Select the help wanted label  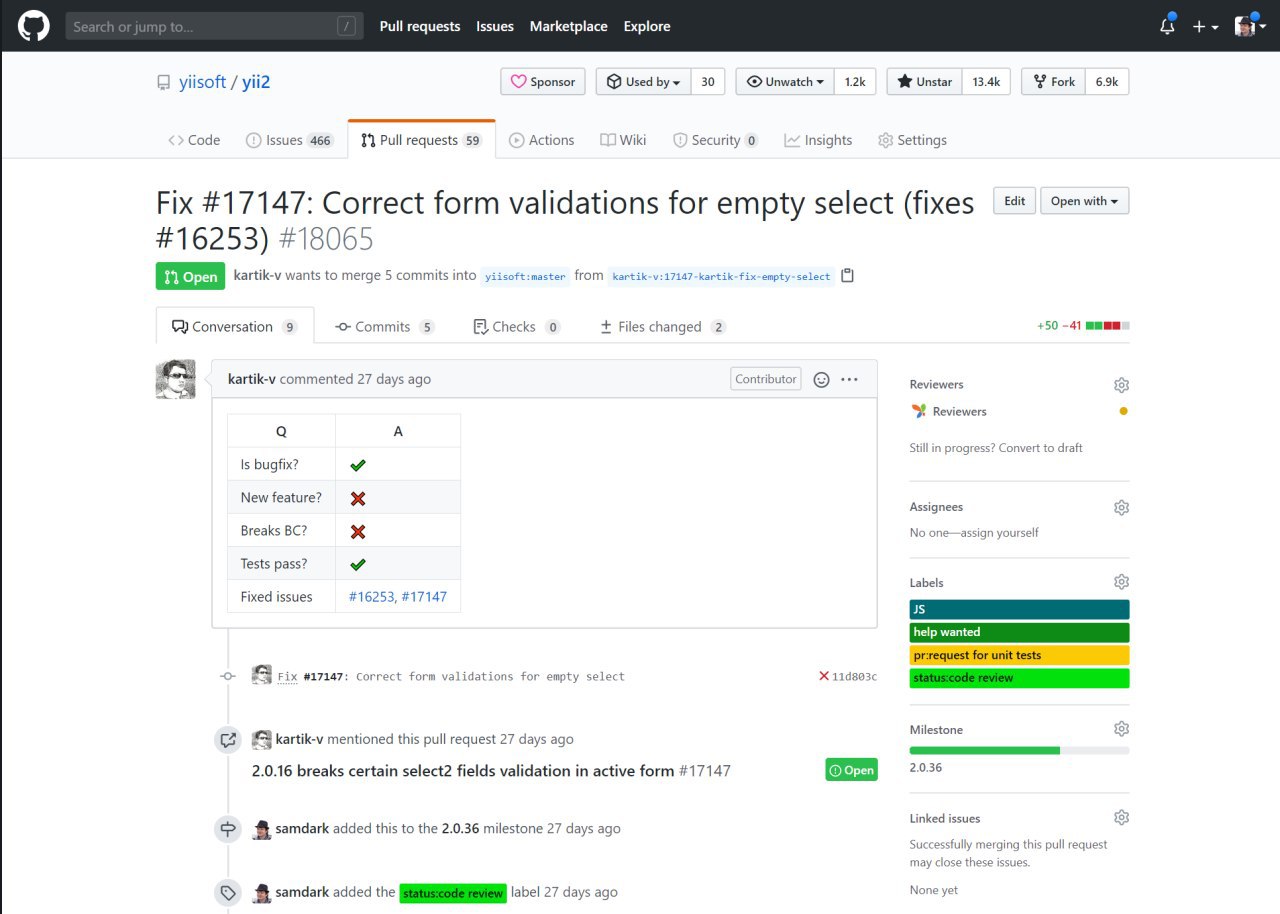tap(1019, 632)
